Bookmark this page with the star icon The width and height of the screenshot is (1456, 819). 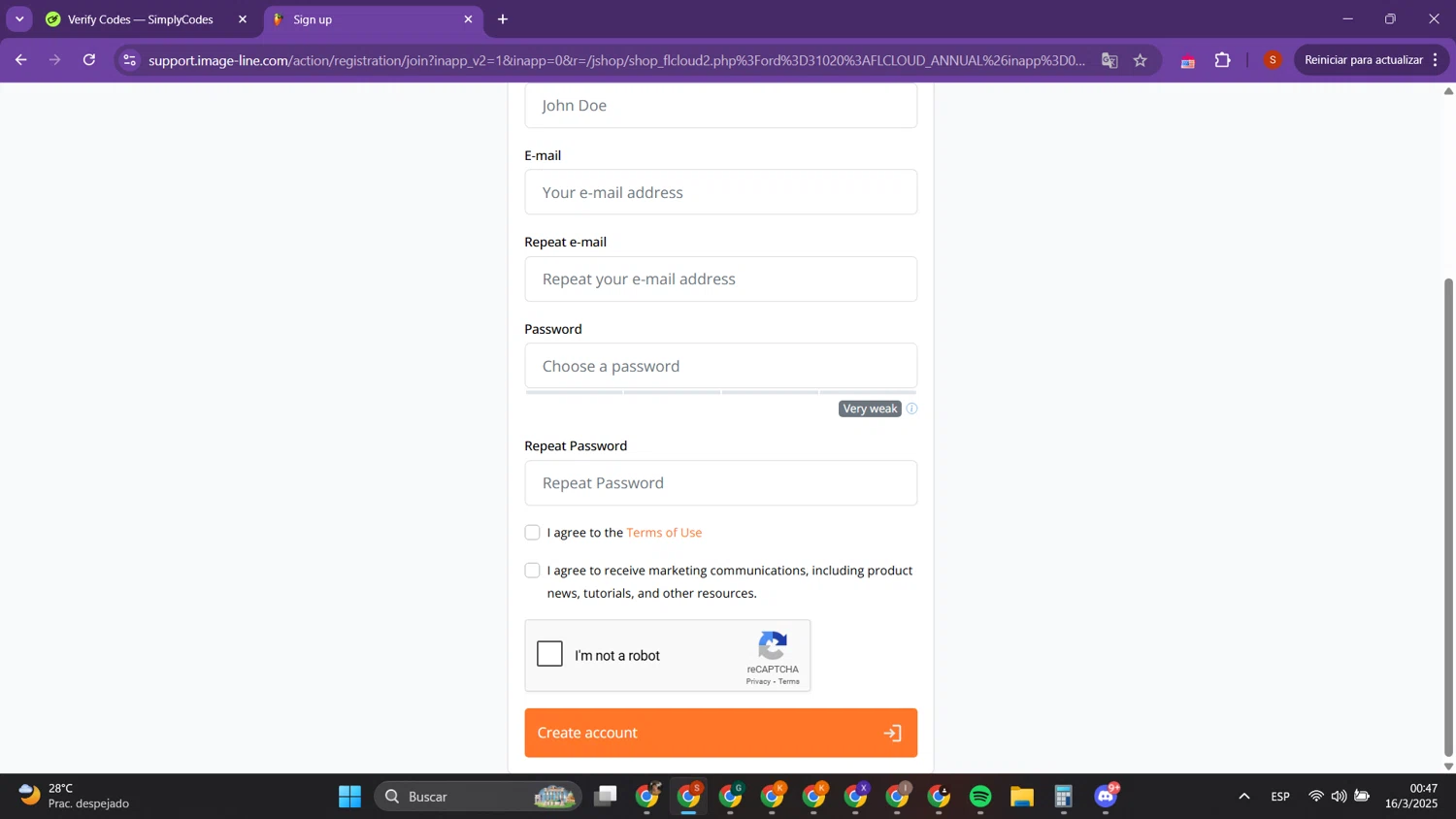[x=1141, y=60]
